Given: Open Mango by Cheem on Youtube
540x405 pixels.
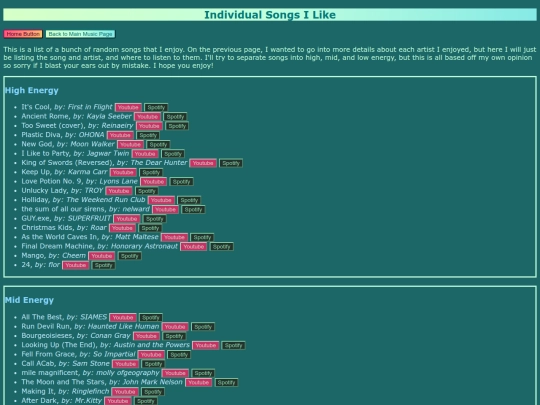Looking at the screenshot, I should click(x=102, y=256).
